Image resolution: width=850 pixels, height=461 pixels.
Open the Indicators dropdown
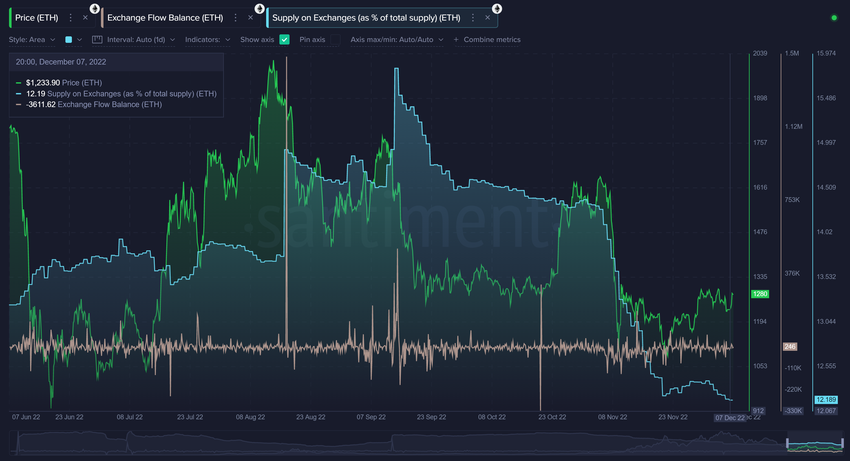point(208,40)
